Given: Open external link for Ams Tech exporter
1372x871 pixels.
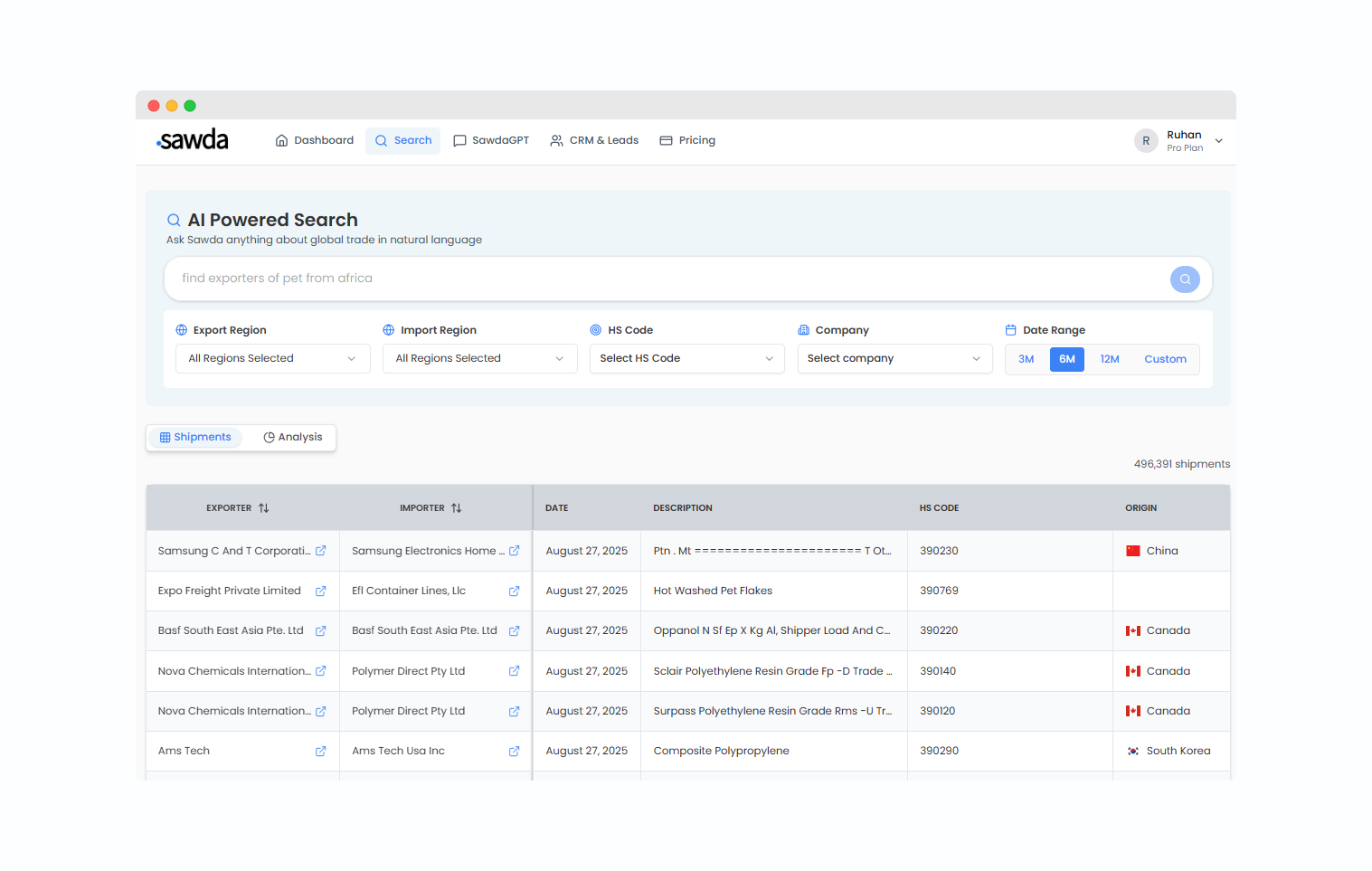Looking at the screenshot, I should tap(320, 751).
